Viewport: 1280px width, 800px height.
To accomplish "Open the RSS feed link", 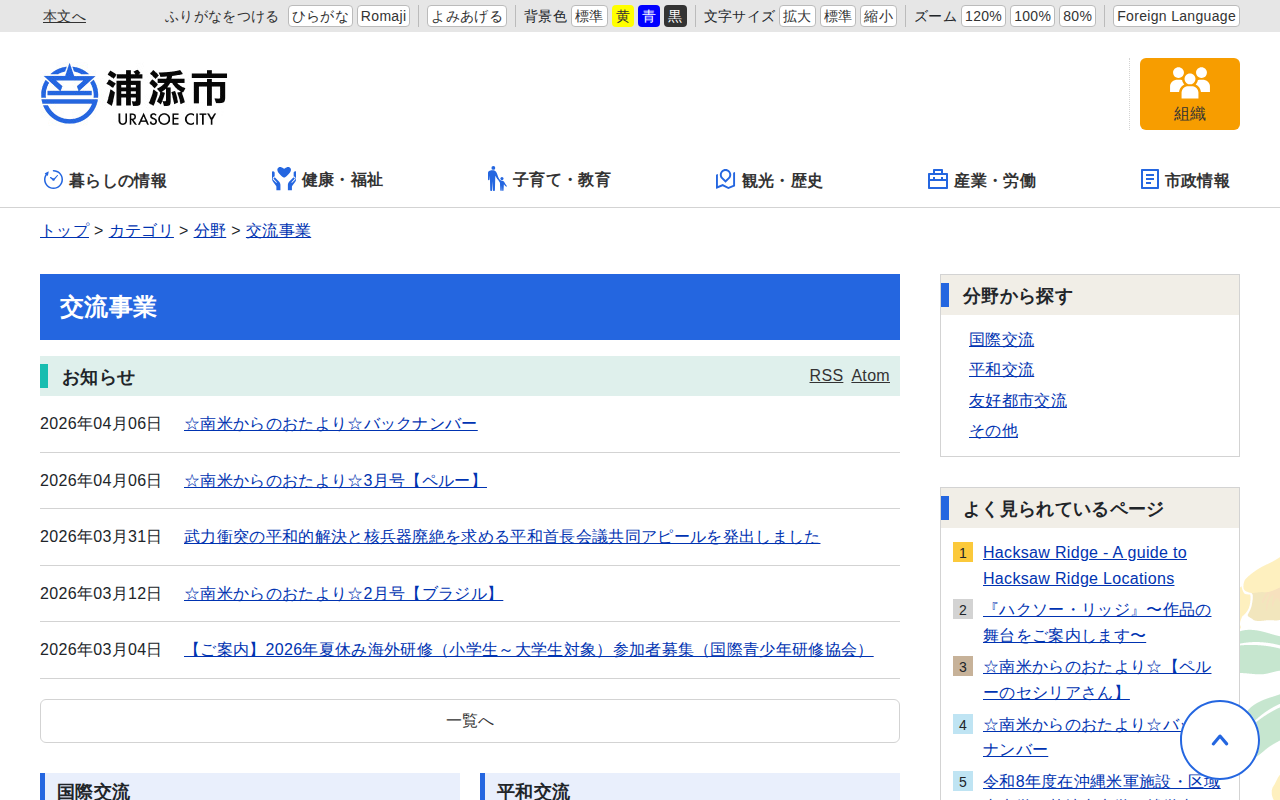I will tap(826, 376).
